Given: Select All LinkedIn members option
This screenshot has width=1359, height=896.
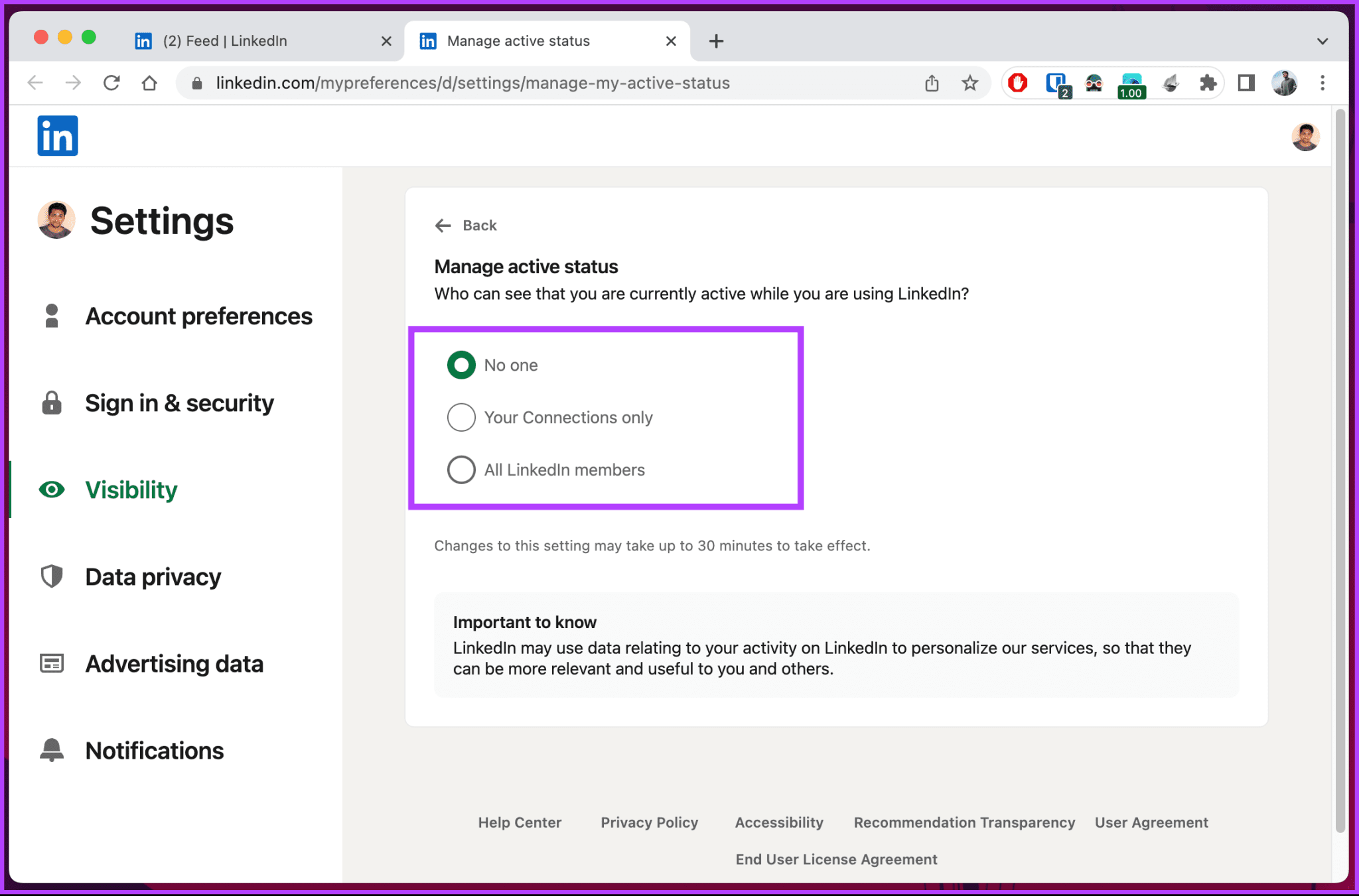Looking at the screenshot, I should [x=460, y=470].
